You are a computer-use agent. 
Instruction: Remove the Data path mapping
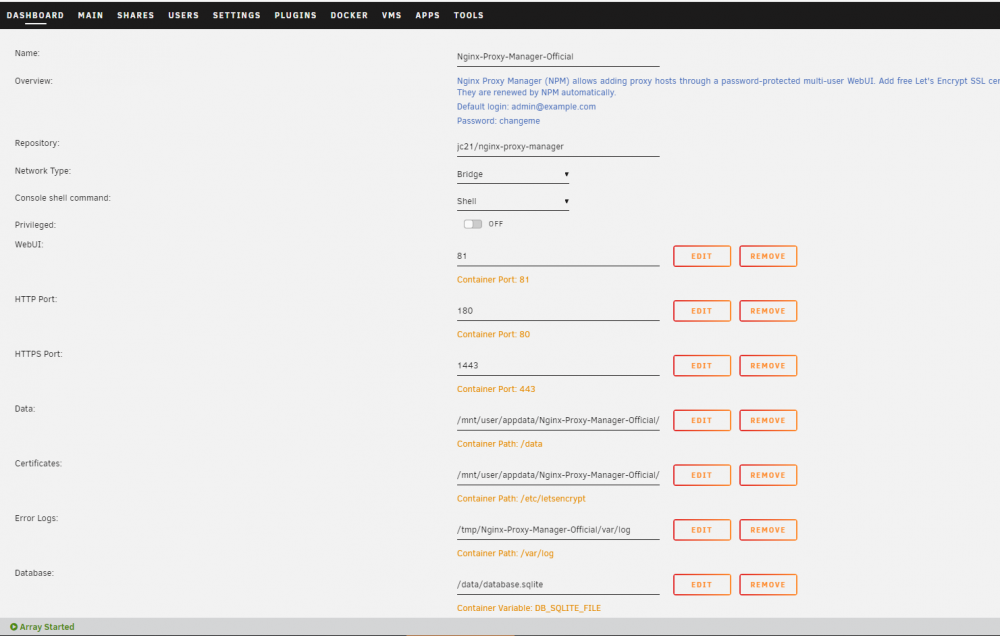click(768, 420)
